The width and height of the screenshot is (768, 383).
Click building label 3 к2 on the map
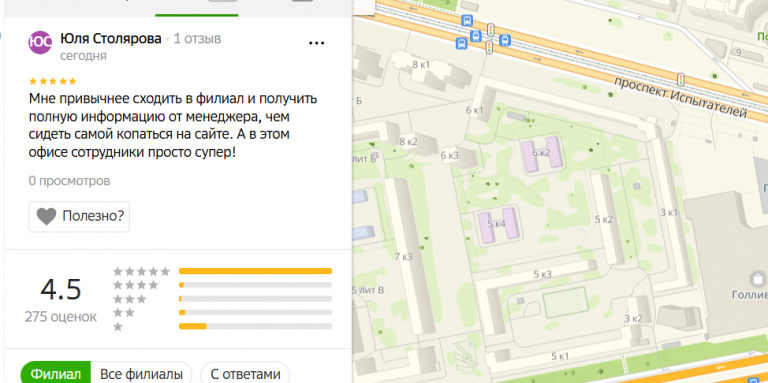click(x=633, y=318)
